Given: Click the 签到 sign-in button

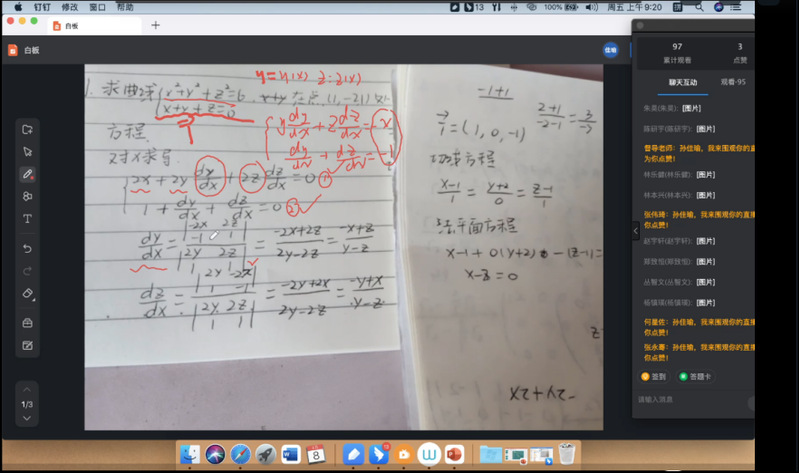Looking at the screenshot, I should pos(654,377).
